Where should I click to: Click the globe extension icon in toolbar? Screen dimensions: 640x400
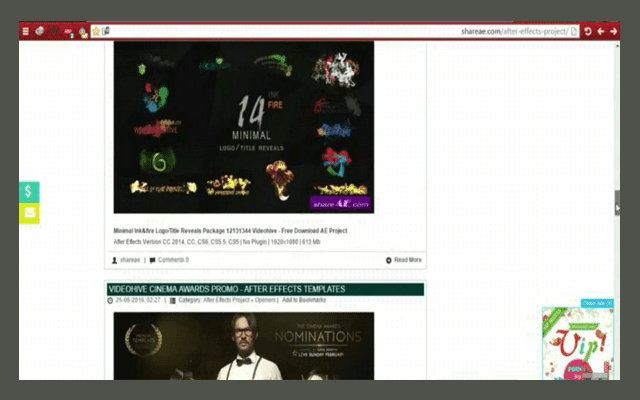[x=39, y=31]
